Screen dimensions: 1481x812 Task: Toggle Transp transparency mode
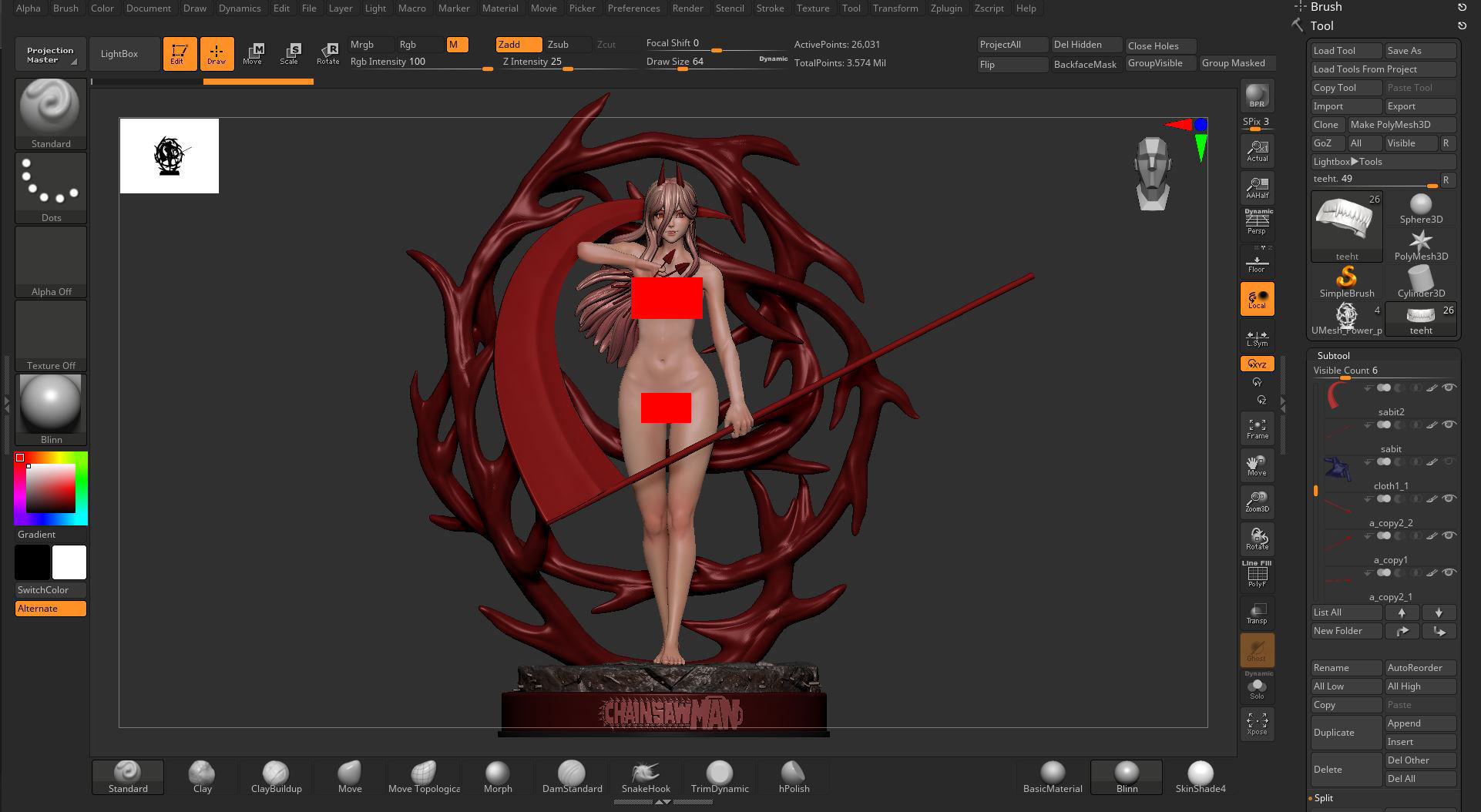pyautogui.click(x=1257, y=613)
